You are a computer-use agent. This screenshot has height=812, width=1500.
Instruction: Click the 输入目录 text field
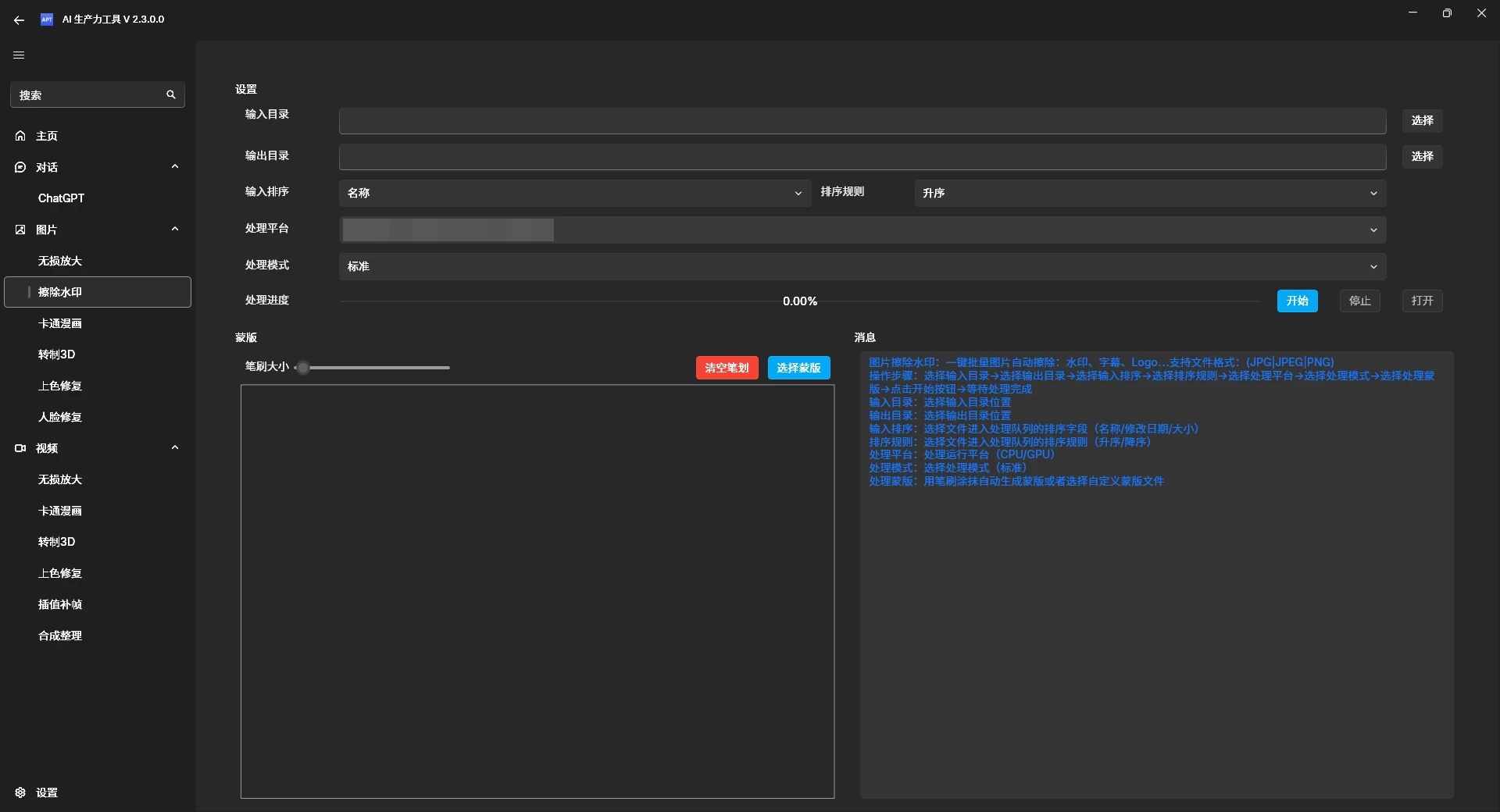(862, 121)
